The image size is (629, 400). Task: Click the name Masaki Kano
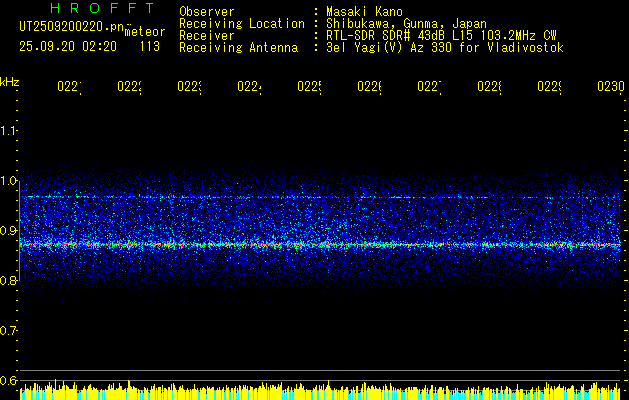point(364,12)
